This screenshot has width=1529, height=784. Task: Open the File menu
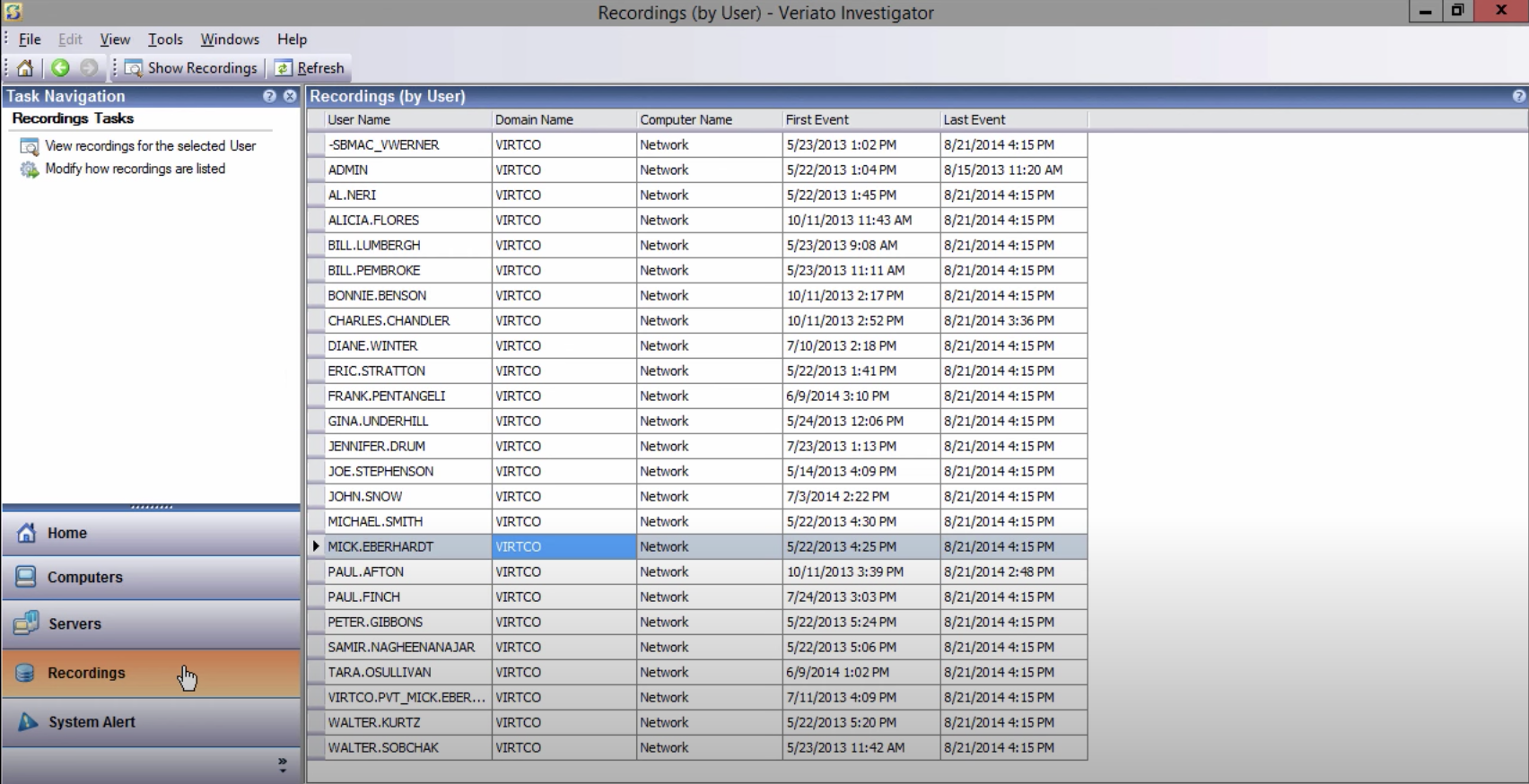(30, 39)
